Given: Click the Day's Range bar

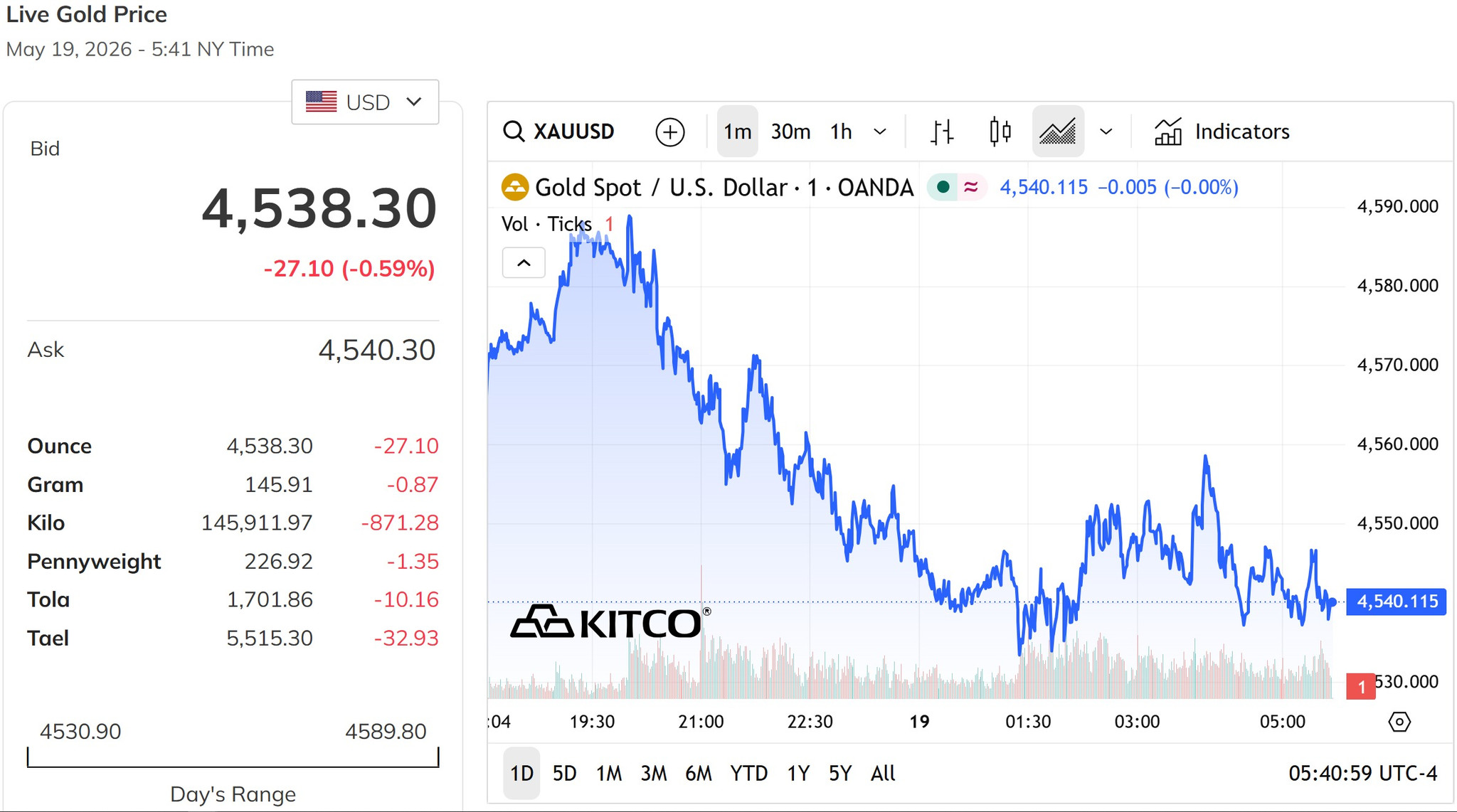Looking at the screenshot, I should (x=233, y=757).
